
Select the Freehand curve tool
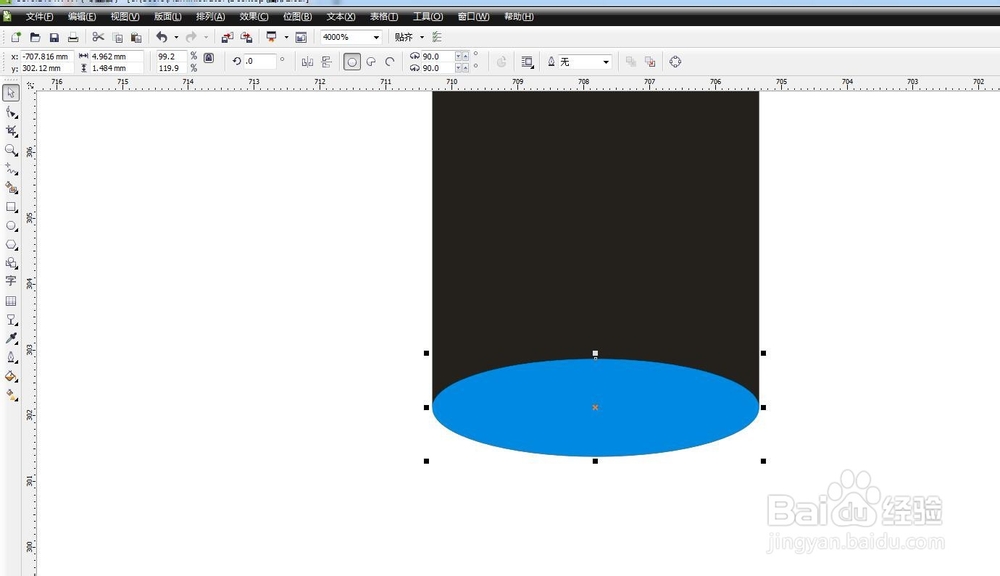tap(11, 168)
